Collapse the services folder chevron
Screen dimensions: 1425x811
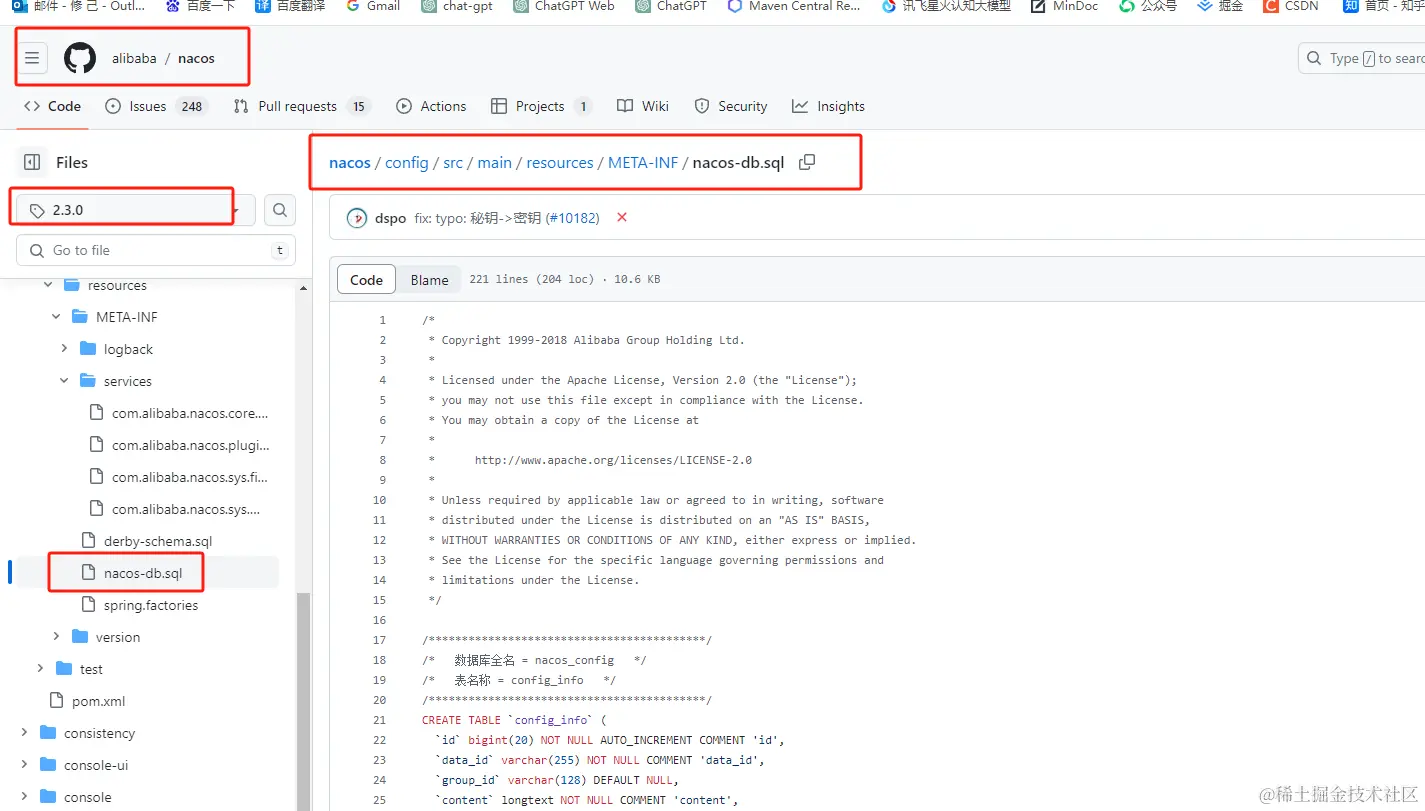(x=64, y=381)
